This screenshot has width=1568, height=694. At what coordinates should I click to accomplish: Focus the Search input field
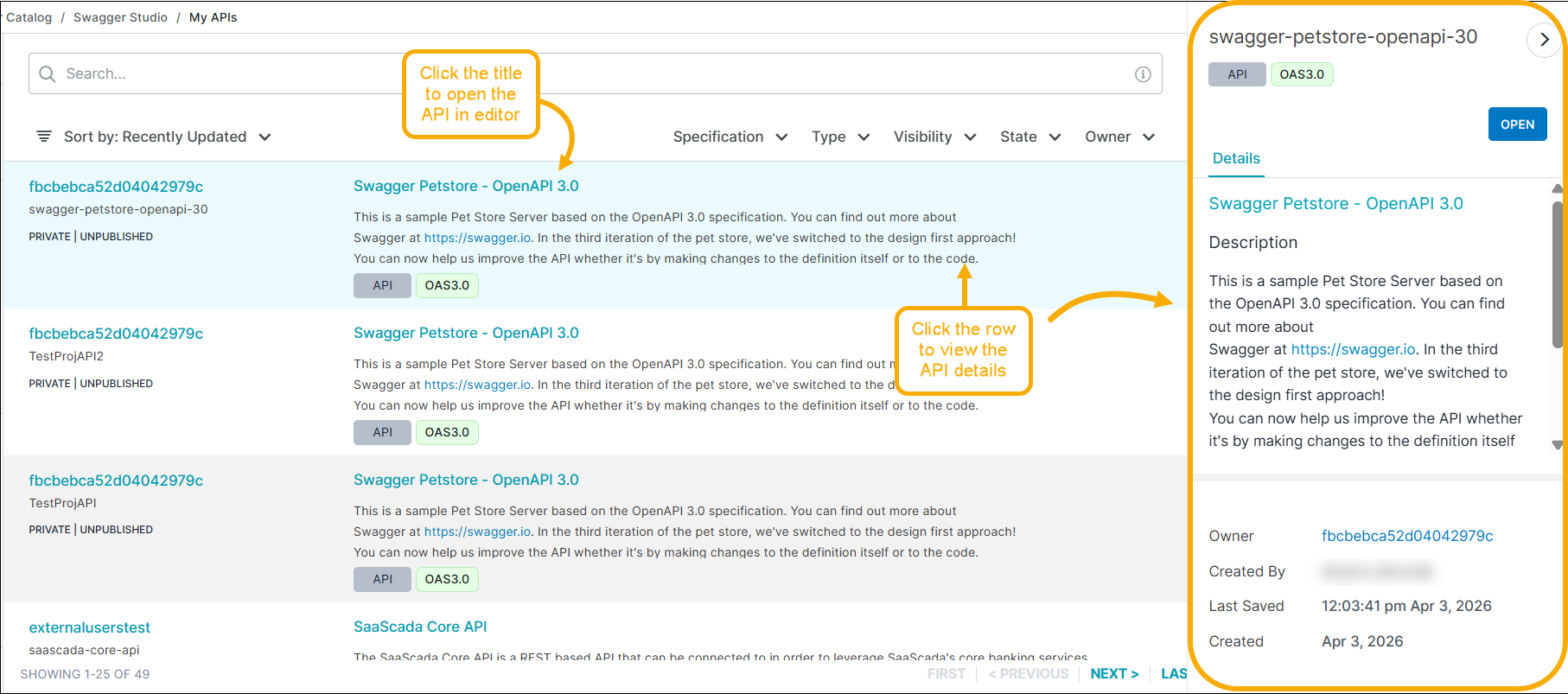(x=596, y=73)
